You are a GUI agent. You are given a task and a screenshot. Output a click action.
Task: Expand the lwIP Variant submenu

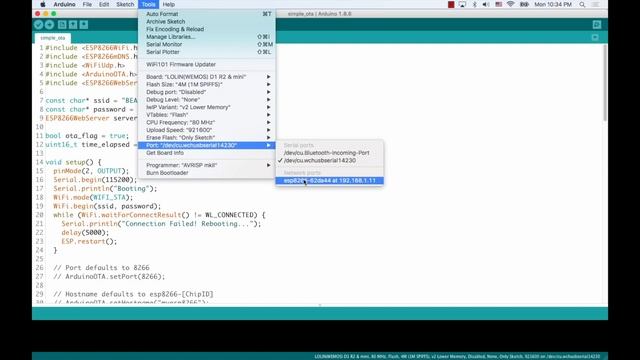click(x=207, y=107)
